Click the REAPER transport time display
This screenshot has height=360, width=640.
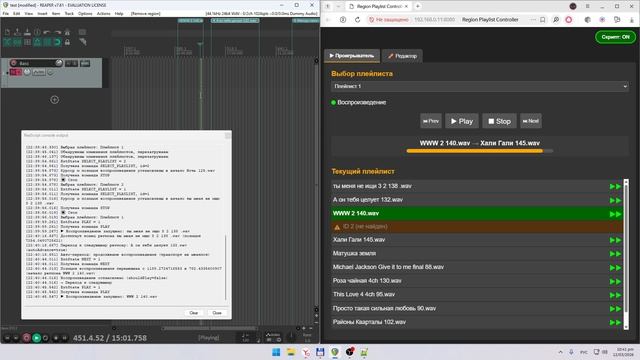110,338
